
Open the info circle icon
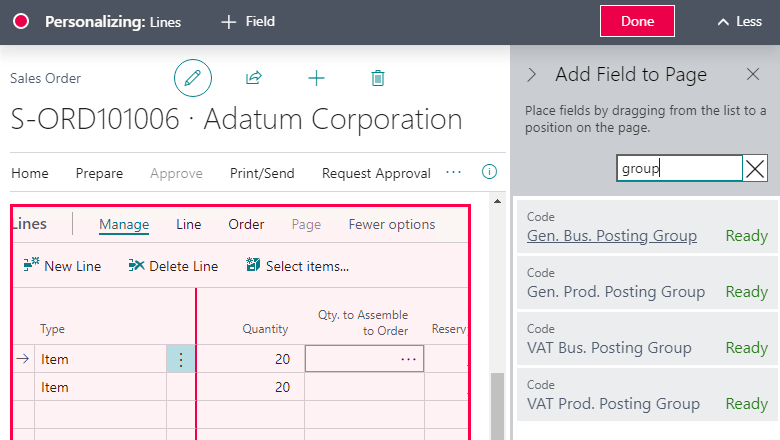489,172
